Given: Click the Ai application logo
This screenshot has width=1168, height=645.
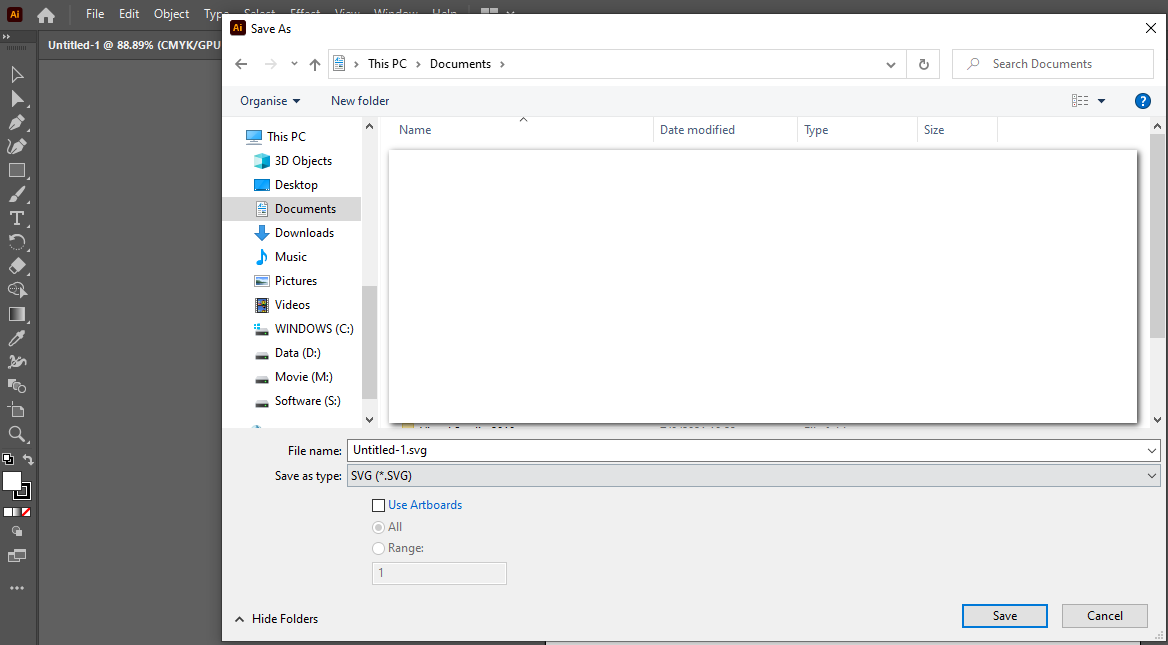Looking at the screenshot, I should tap(14, 14).
